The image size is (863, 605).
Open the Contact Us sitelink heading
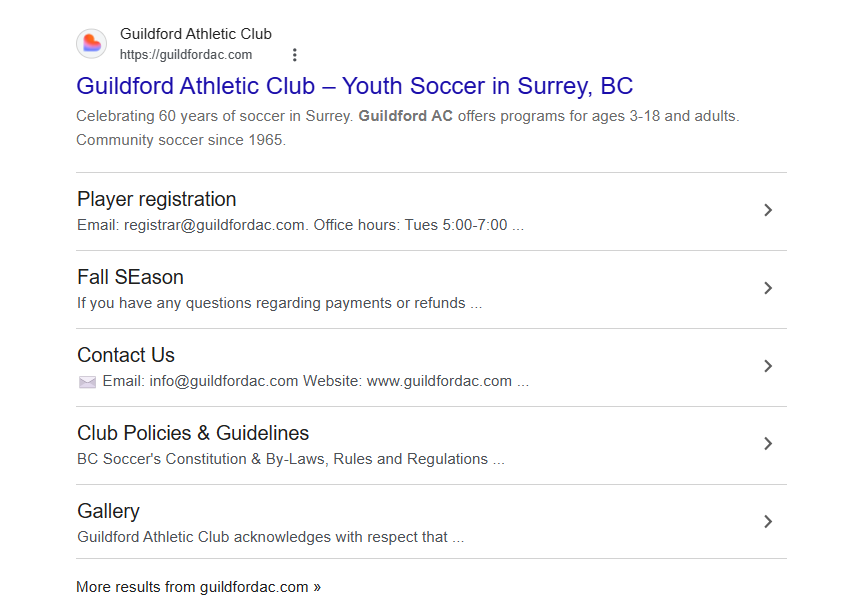click(126, 355)
